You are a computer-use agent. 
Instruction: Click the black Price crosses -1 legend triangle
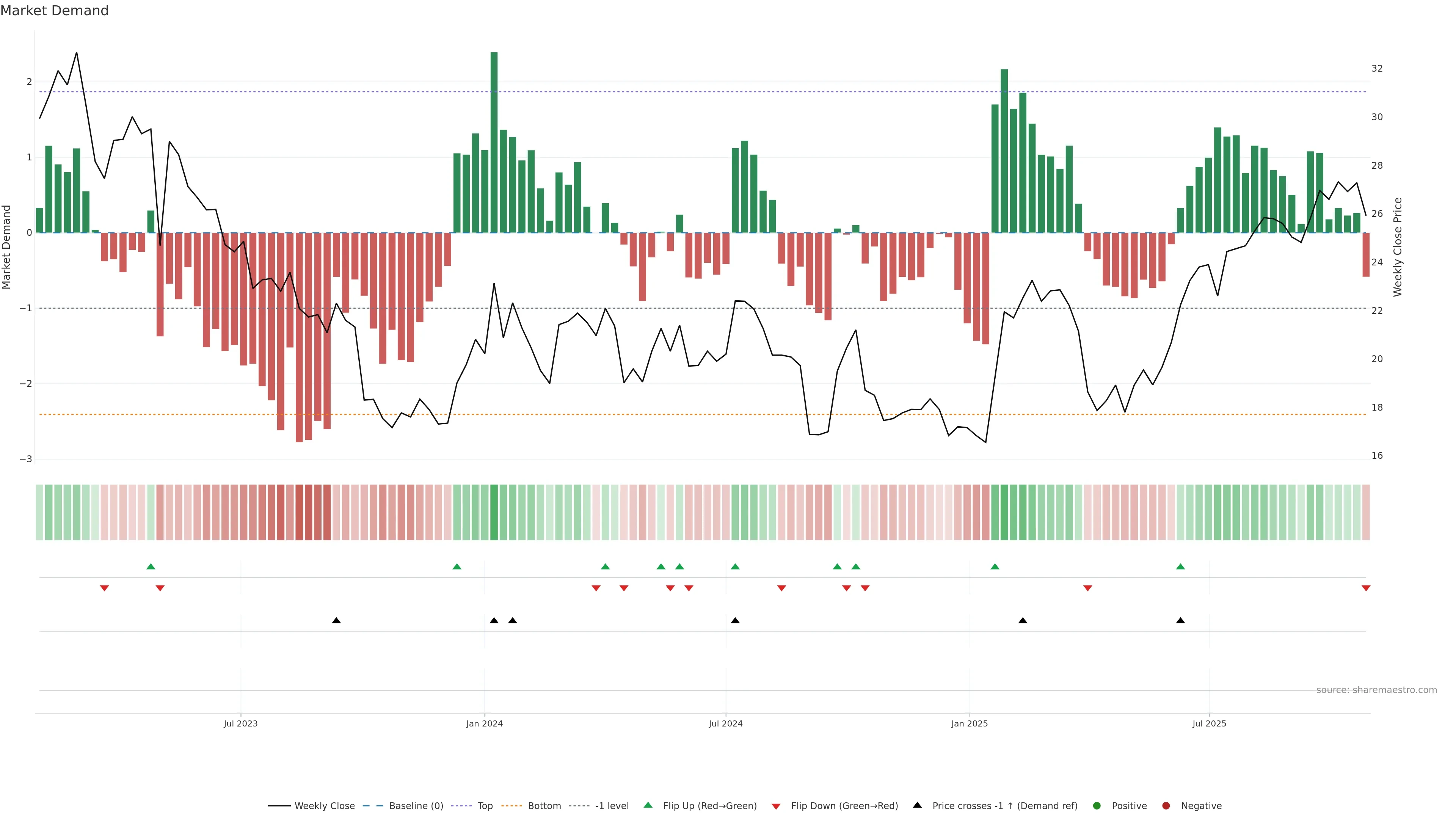(917, 805)
